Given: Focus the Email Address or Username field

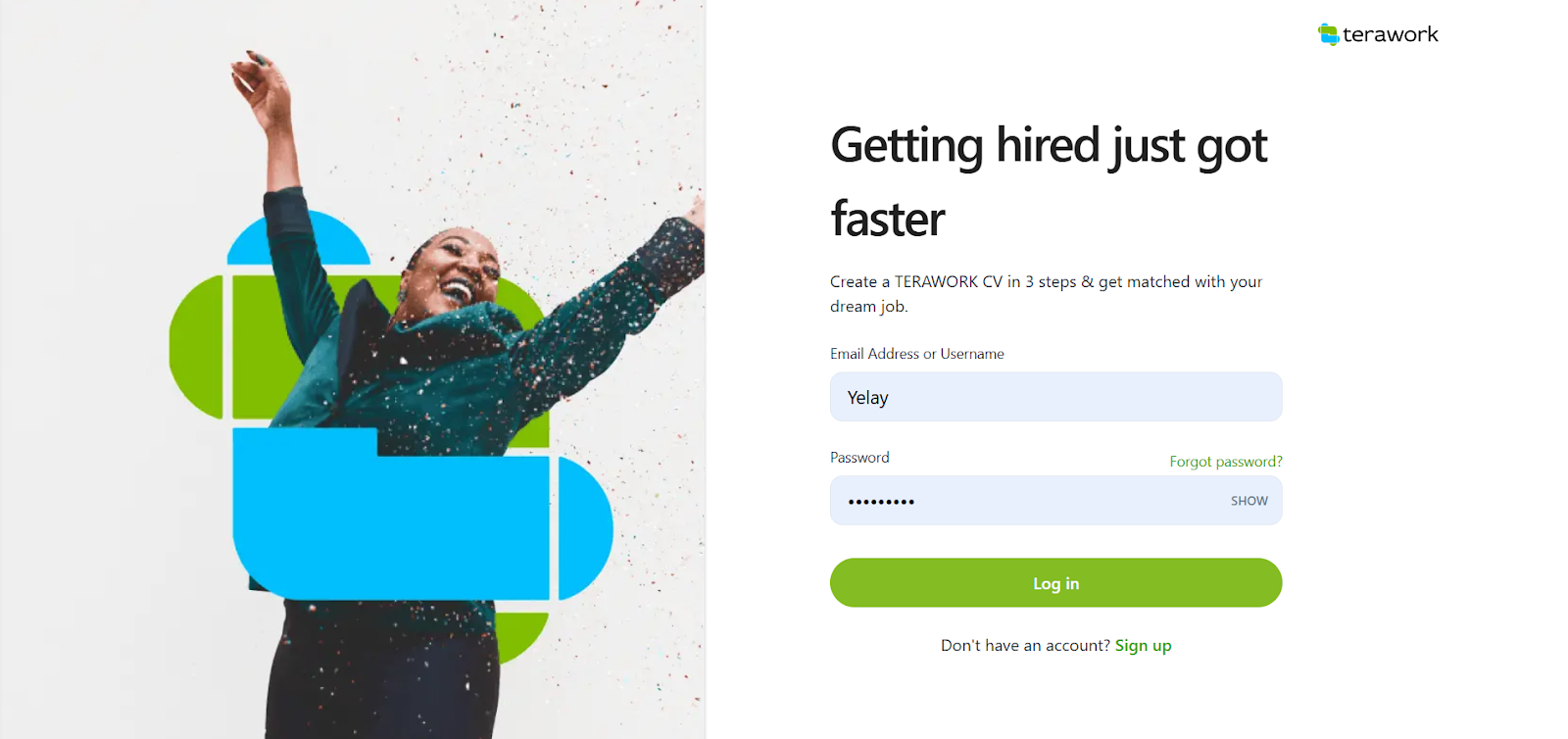Looking at the screenshot, I should point(1055,397).
